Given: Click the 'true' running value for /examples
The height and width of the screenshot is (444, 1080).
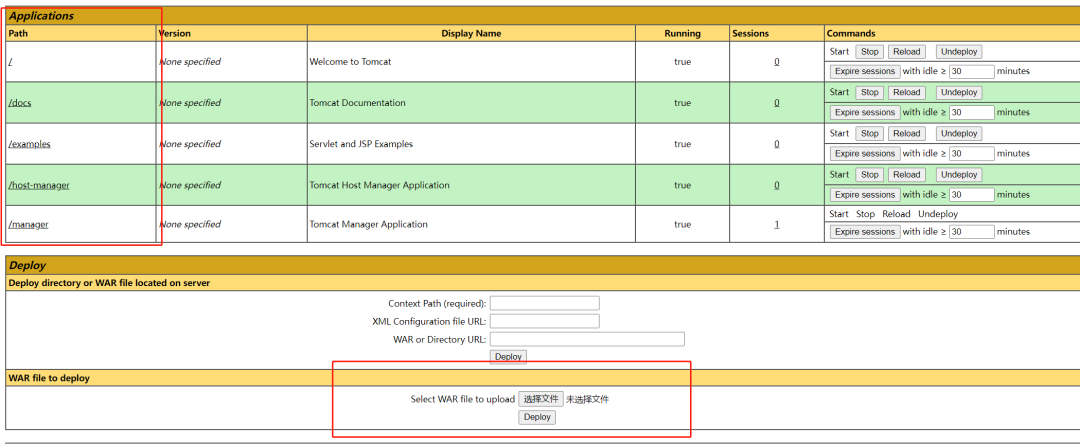Looking at the screenshot, I should click(683, 144).
